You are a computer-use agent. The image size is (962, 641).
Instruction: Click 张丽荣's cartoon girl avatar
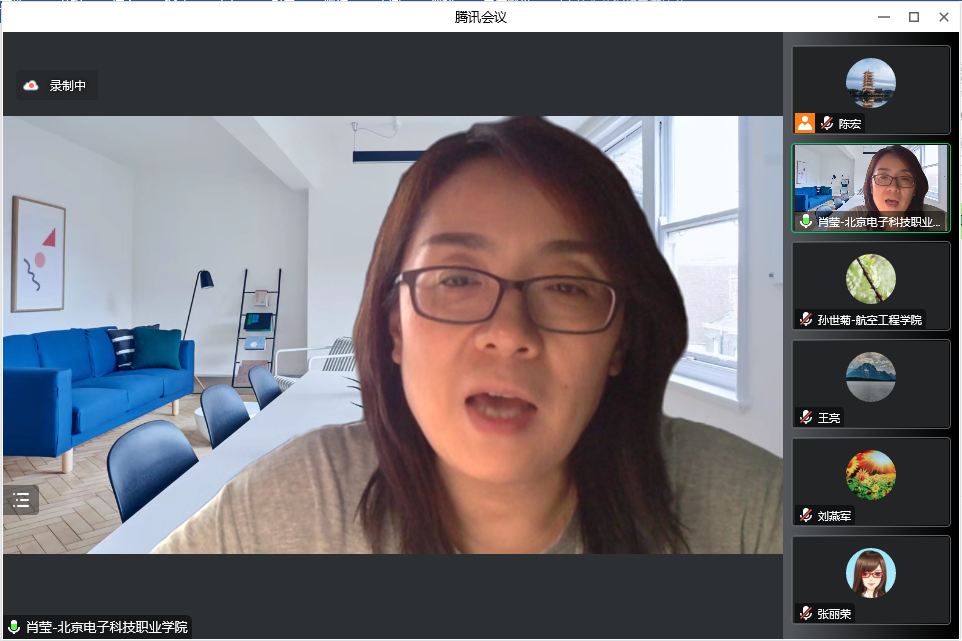point(870,573)
